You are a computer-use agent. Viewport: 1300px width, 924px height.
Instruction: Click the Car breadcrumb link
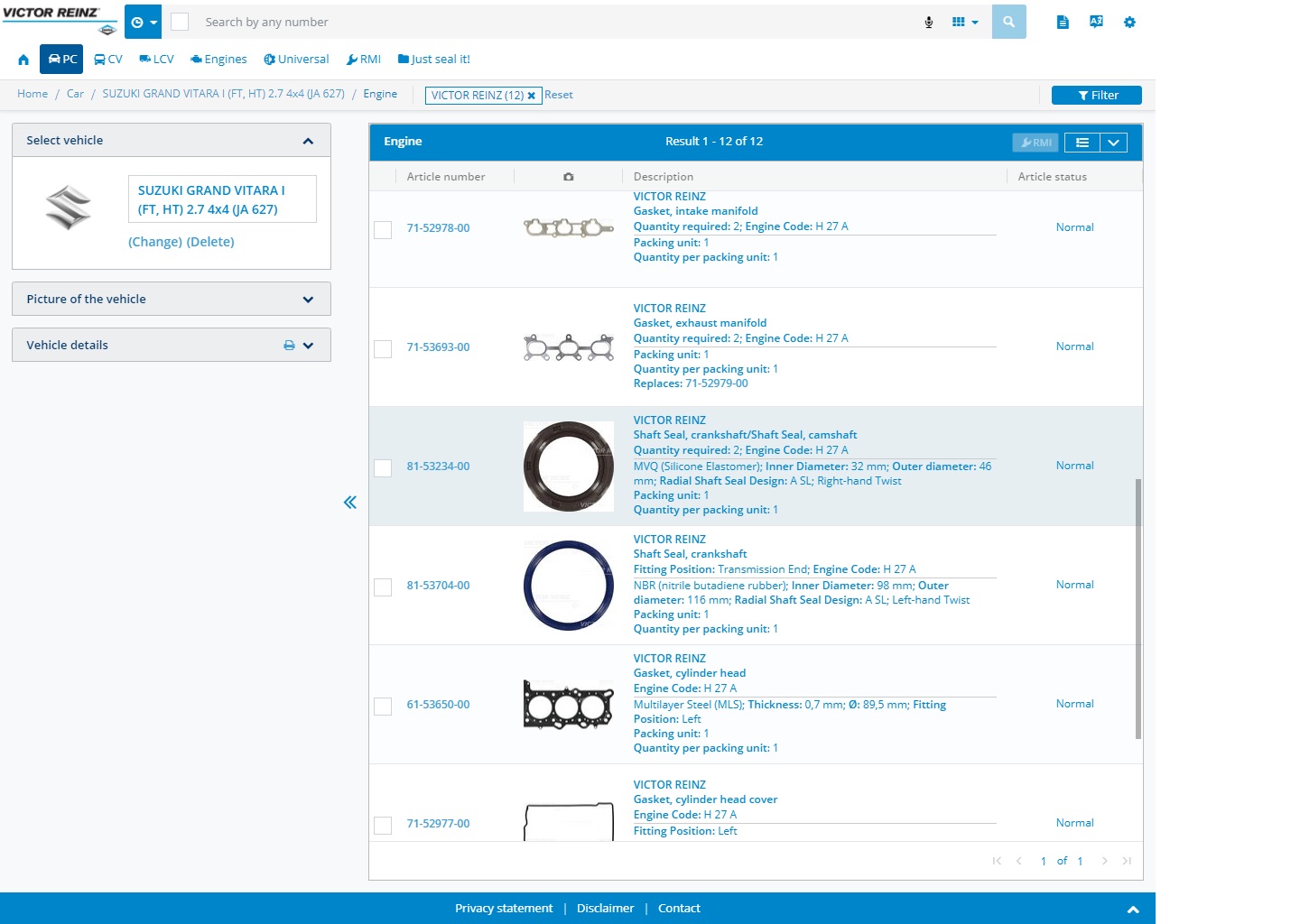click(75, 94)
